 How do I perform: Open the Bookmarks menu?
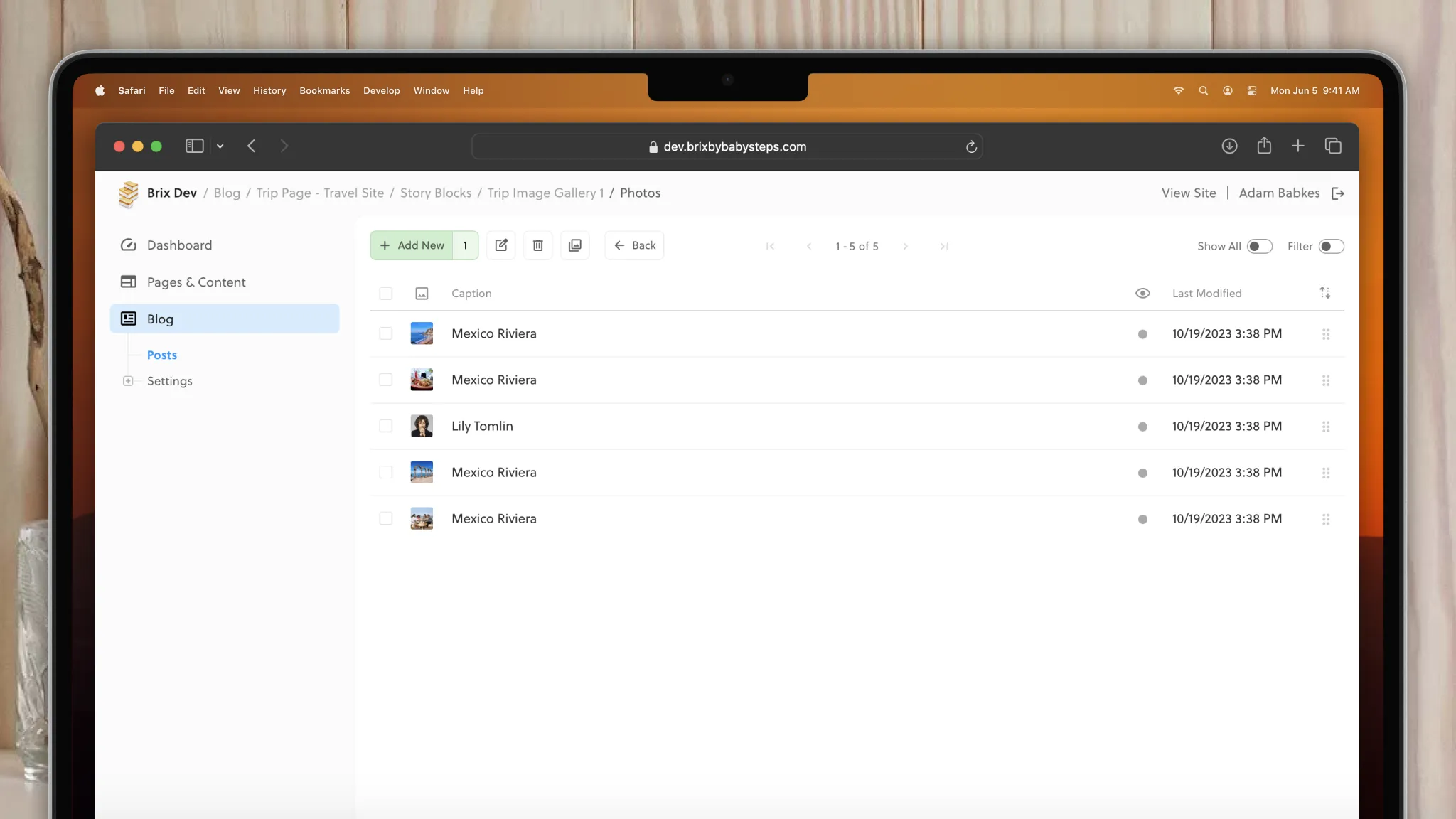pyautogui.click(x=324, y=90)
